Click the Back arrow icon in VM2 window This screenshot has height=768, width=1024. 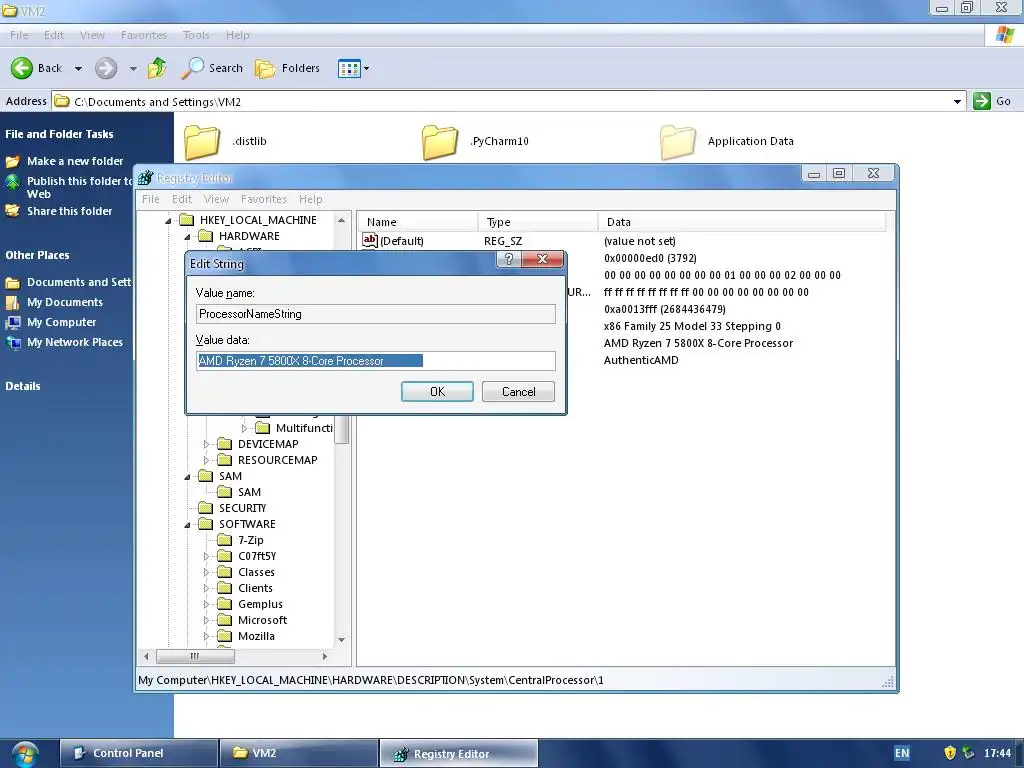tap(22, 68)
